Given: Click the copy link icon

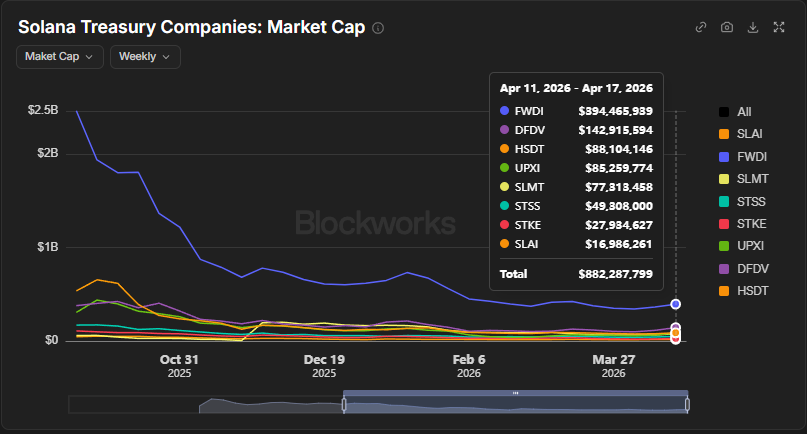Looking at the screenshot, I should coord(701,27).
